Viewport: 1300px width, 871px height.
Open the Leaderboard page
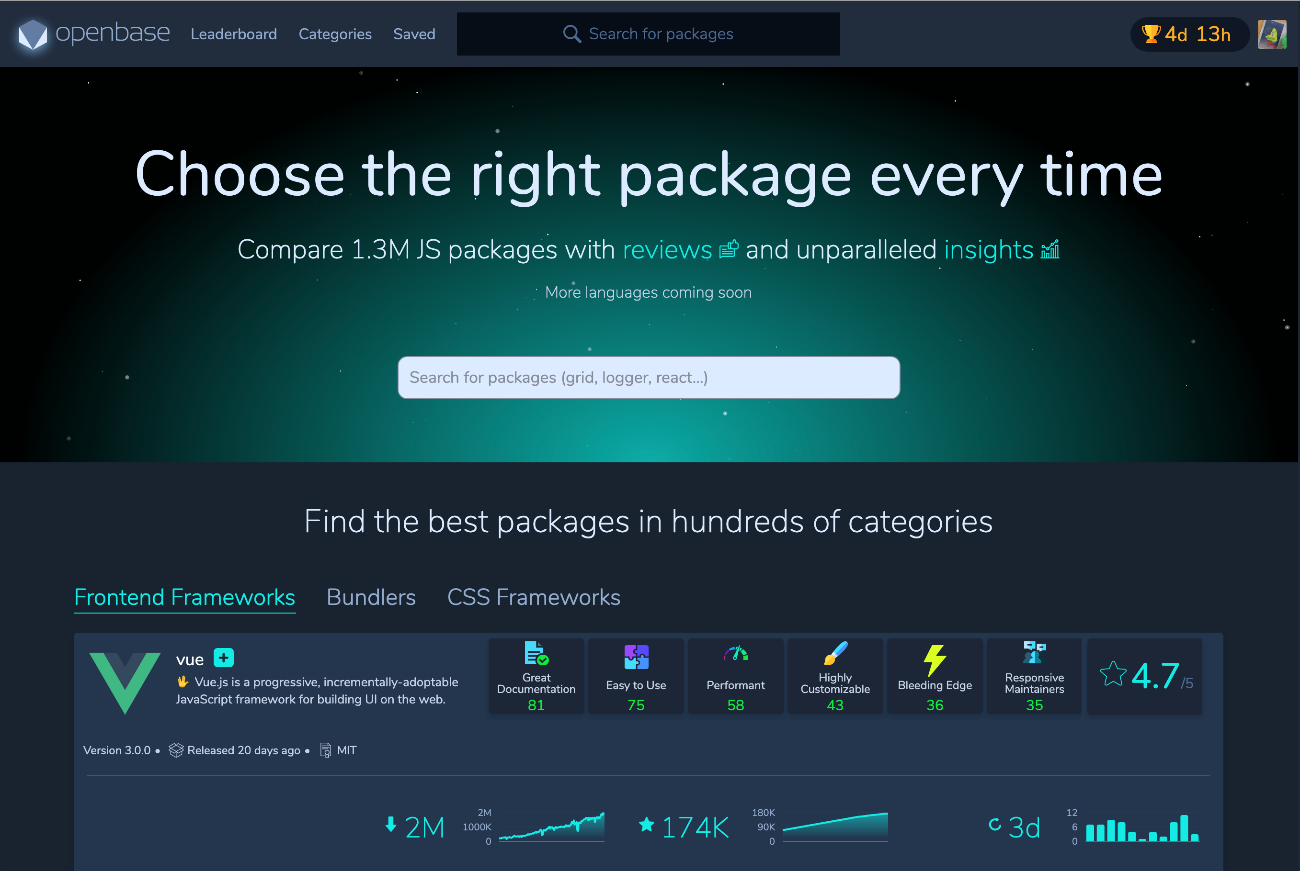234,34
